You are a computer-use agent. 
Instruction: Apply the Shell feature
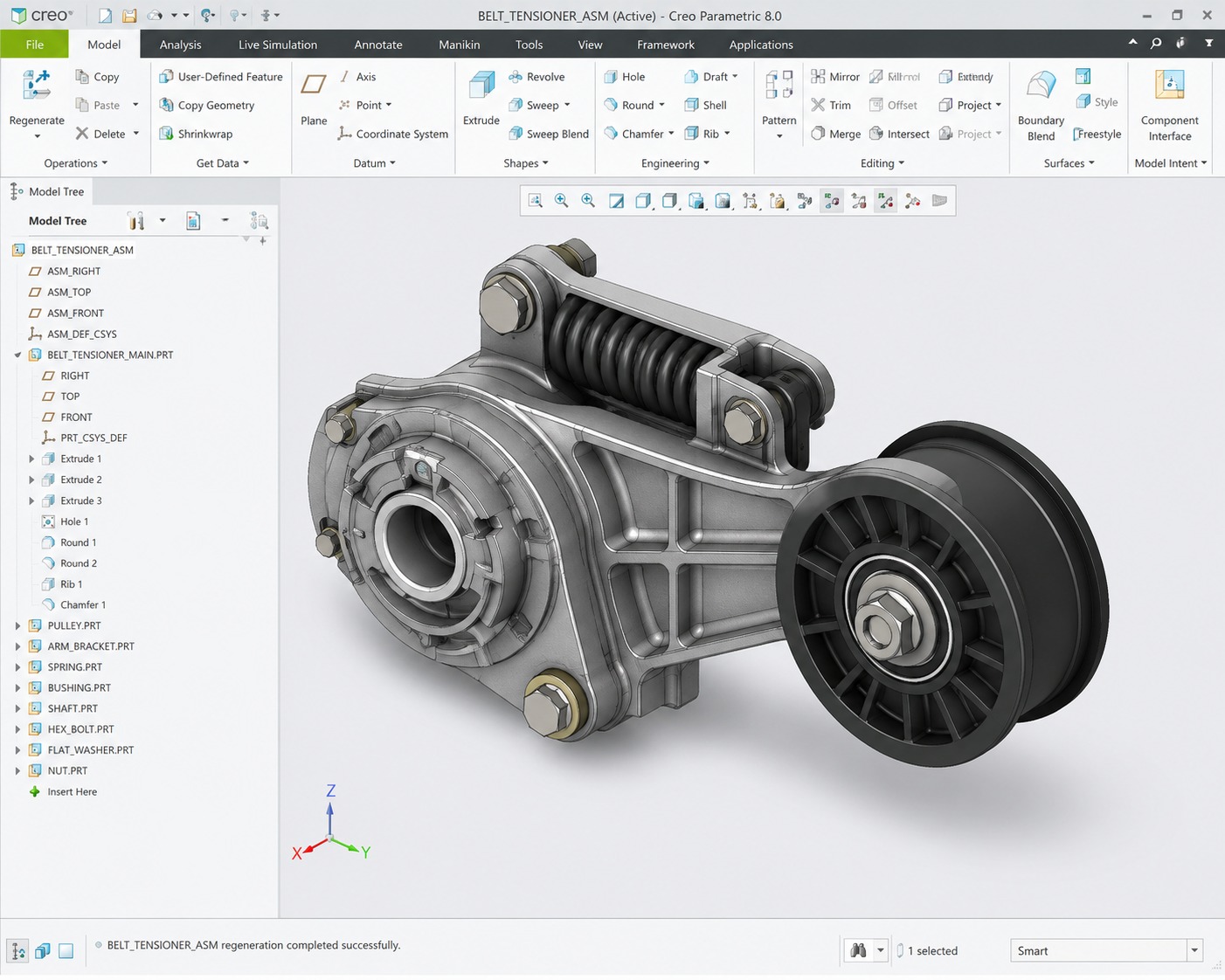pos(706,105)
